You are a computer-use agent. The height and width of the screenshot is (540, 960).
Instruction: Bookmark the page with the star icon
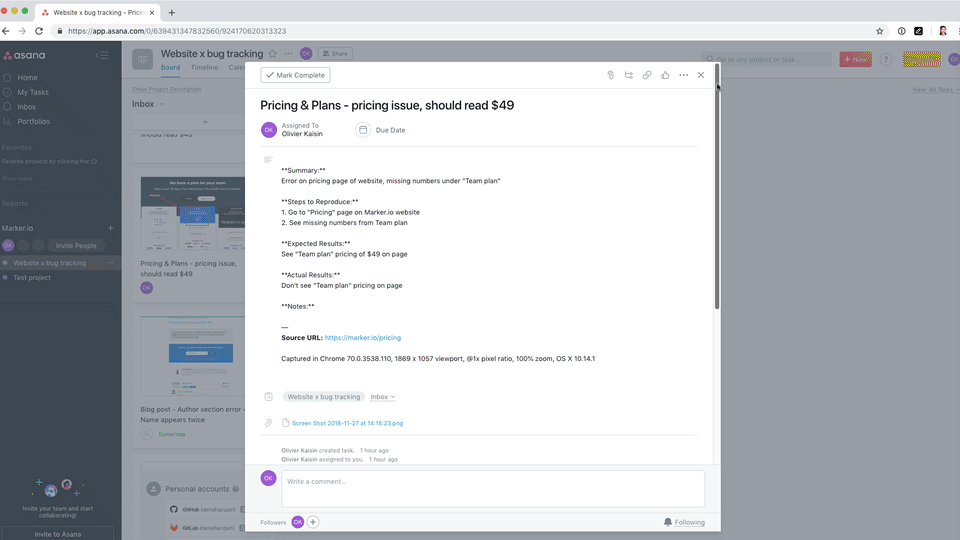tap(880, 31)
